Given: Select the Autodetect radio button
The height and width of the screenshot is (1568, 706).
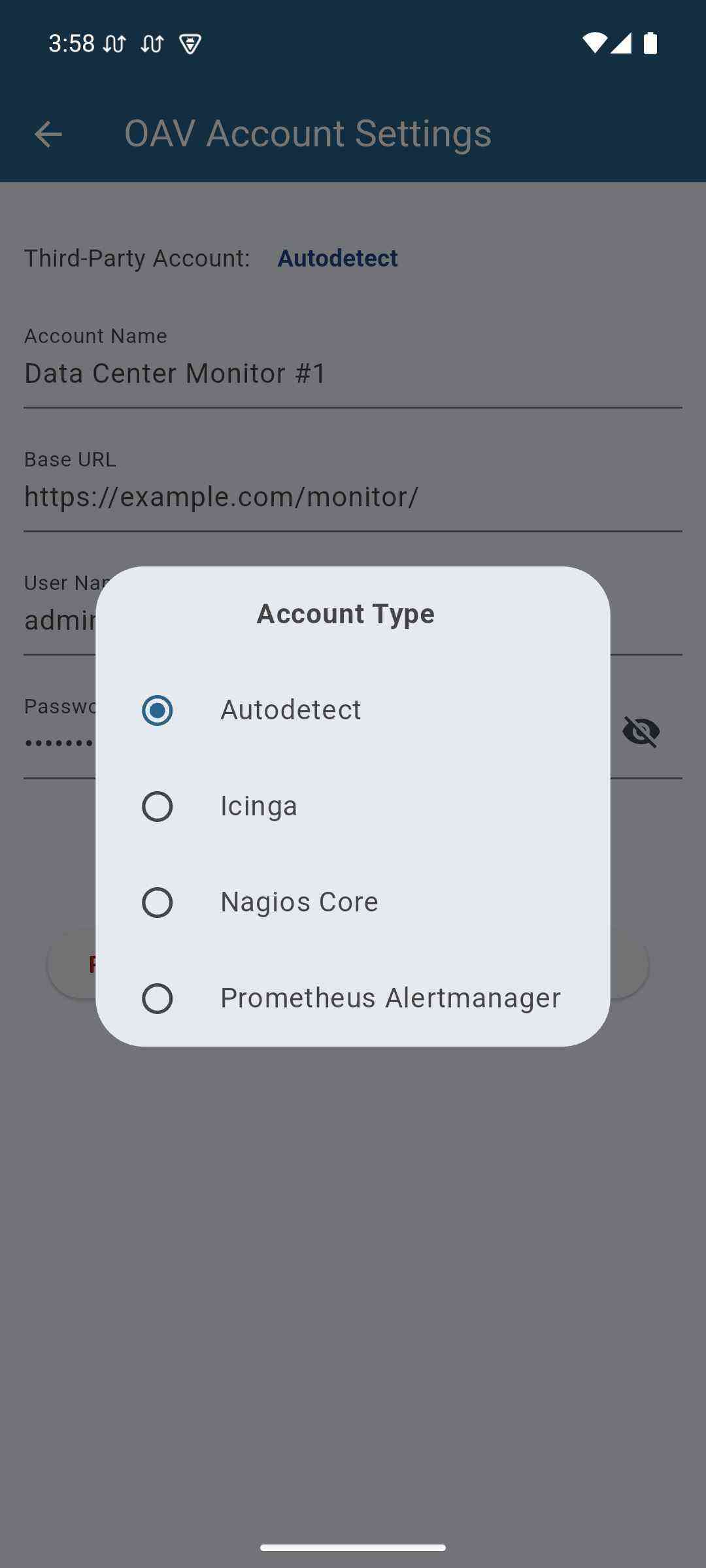Looking at the screenshot, I should pyautogui.click(x=158, y=710).
